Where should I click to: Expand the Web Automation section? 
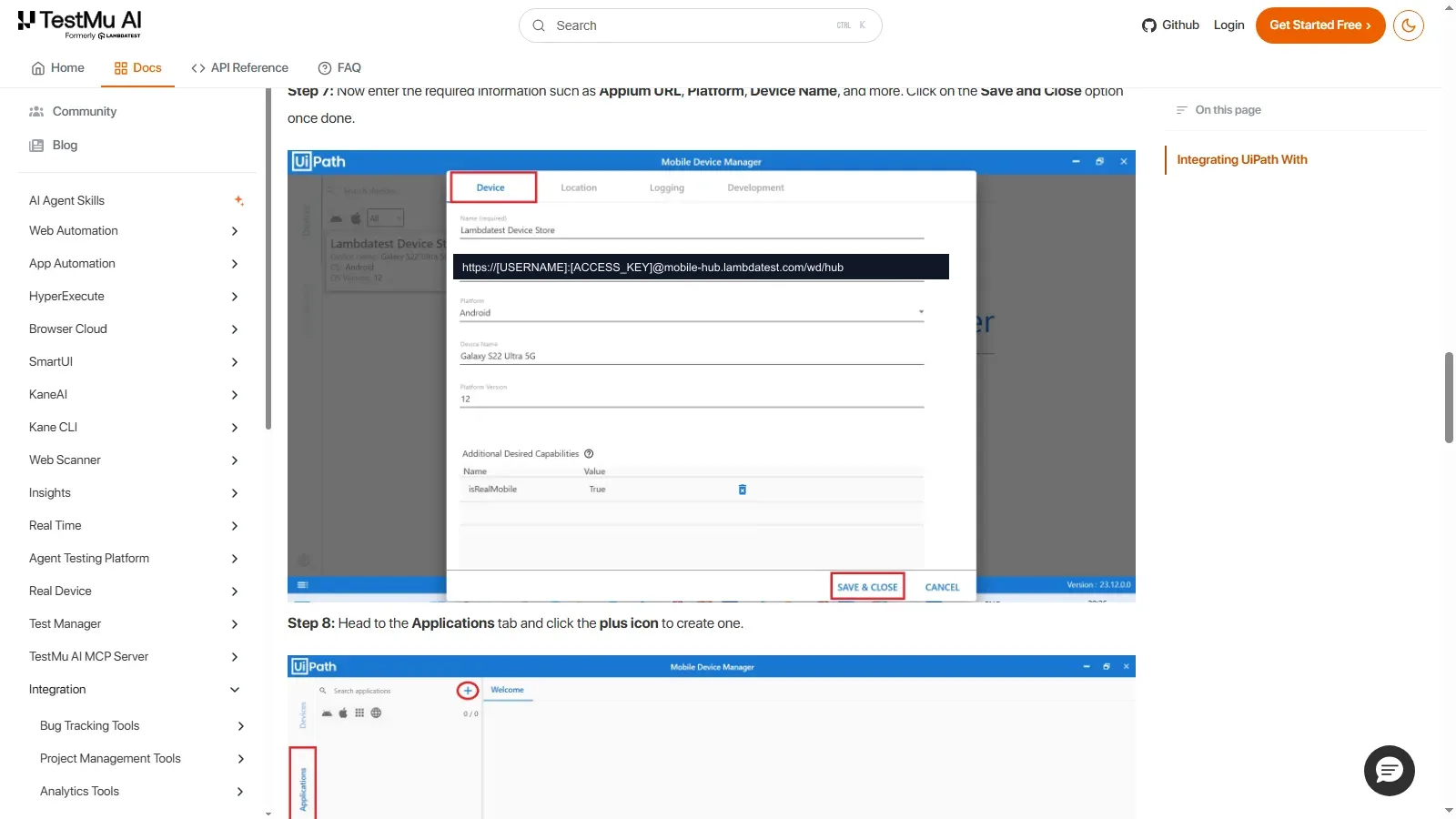[x=136, y=231]
